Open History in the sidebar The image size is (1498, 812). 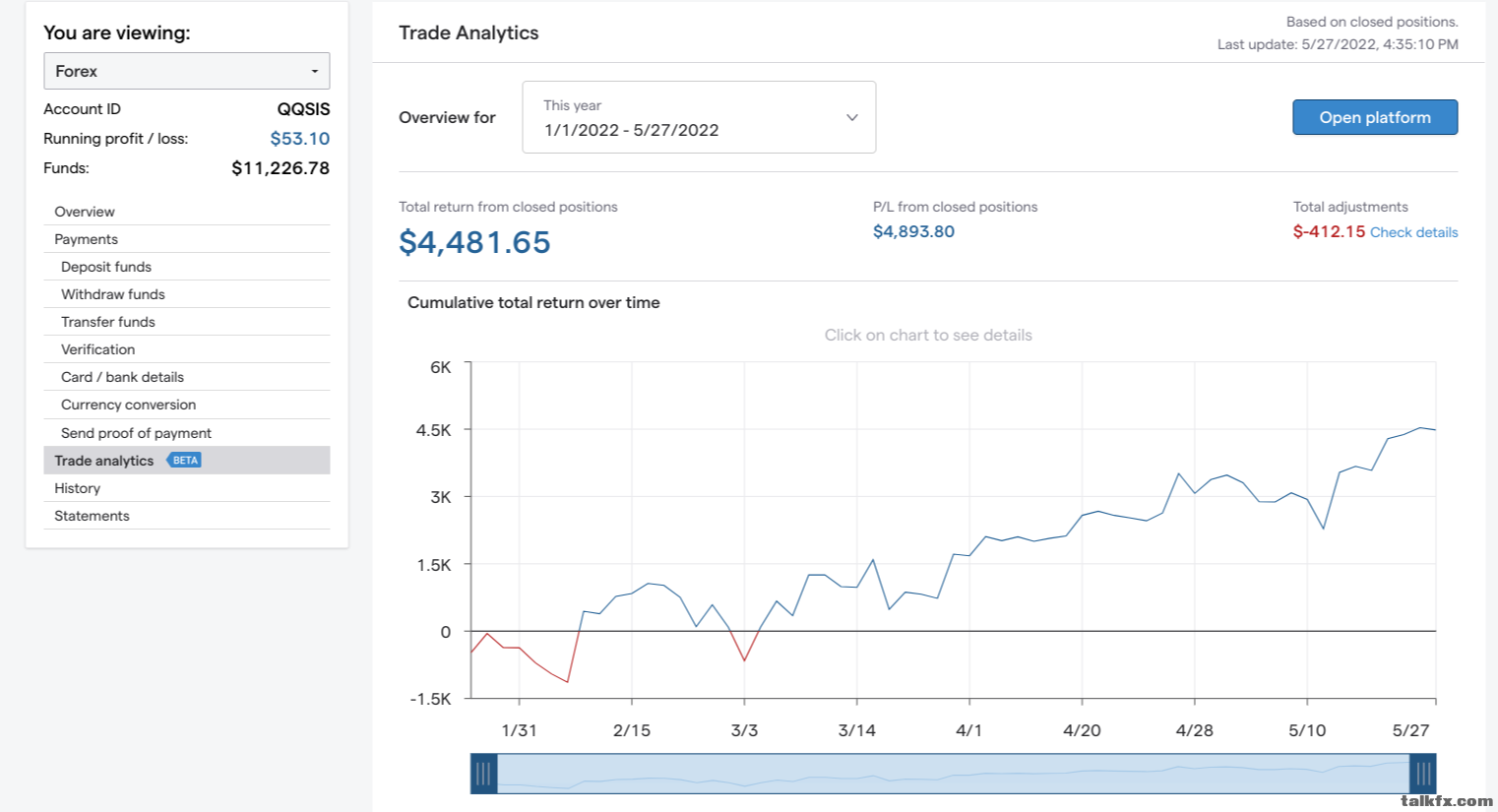click(187, 488)
